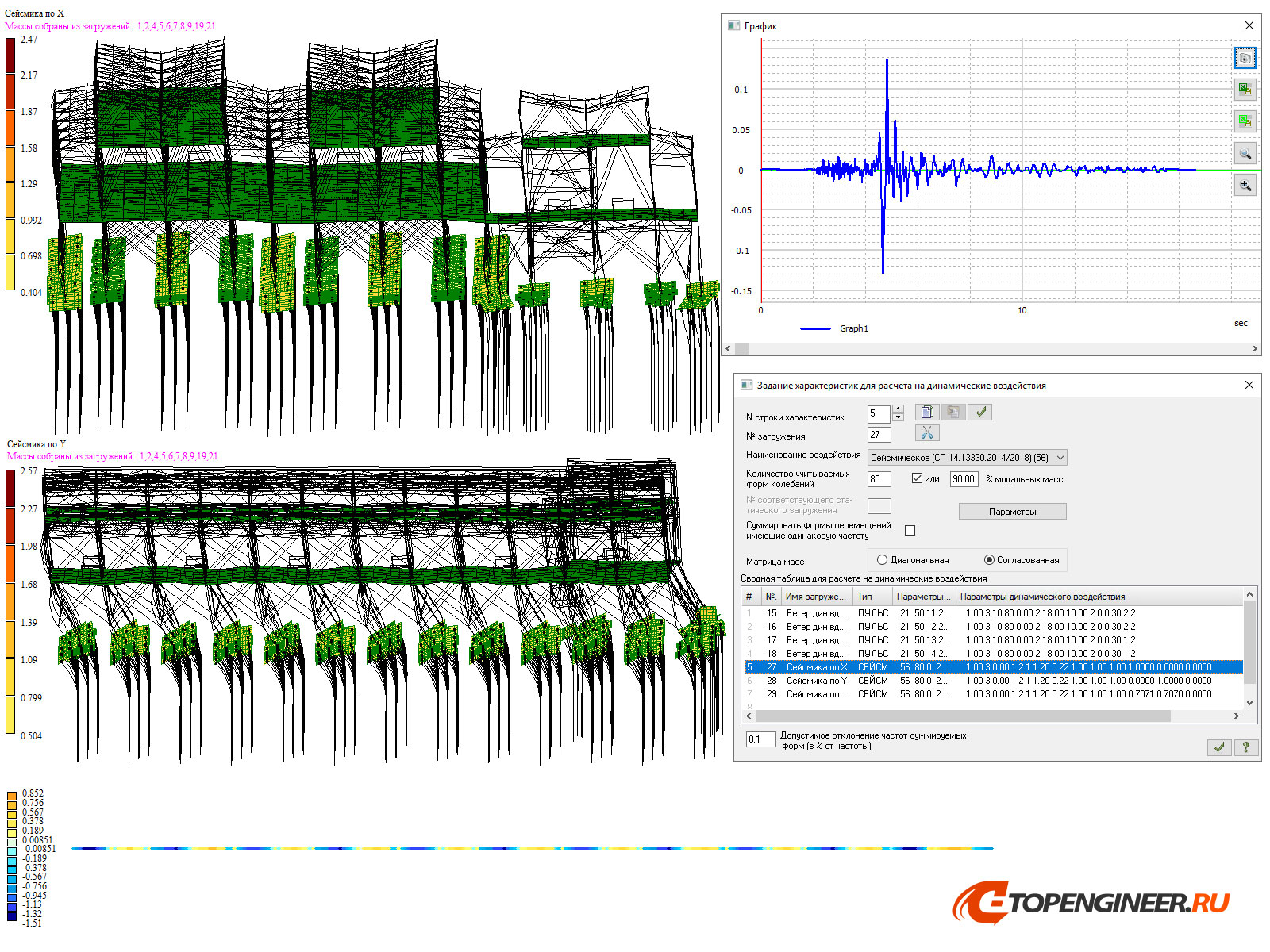Increment the N строки характеристик spinner
1270x952 pixels.
click(899, 409)
